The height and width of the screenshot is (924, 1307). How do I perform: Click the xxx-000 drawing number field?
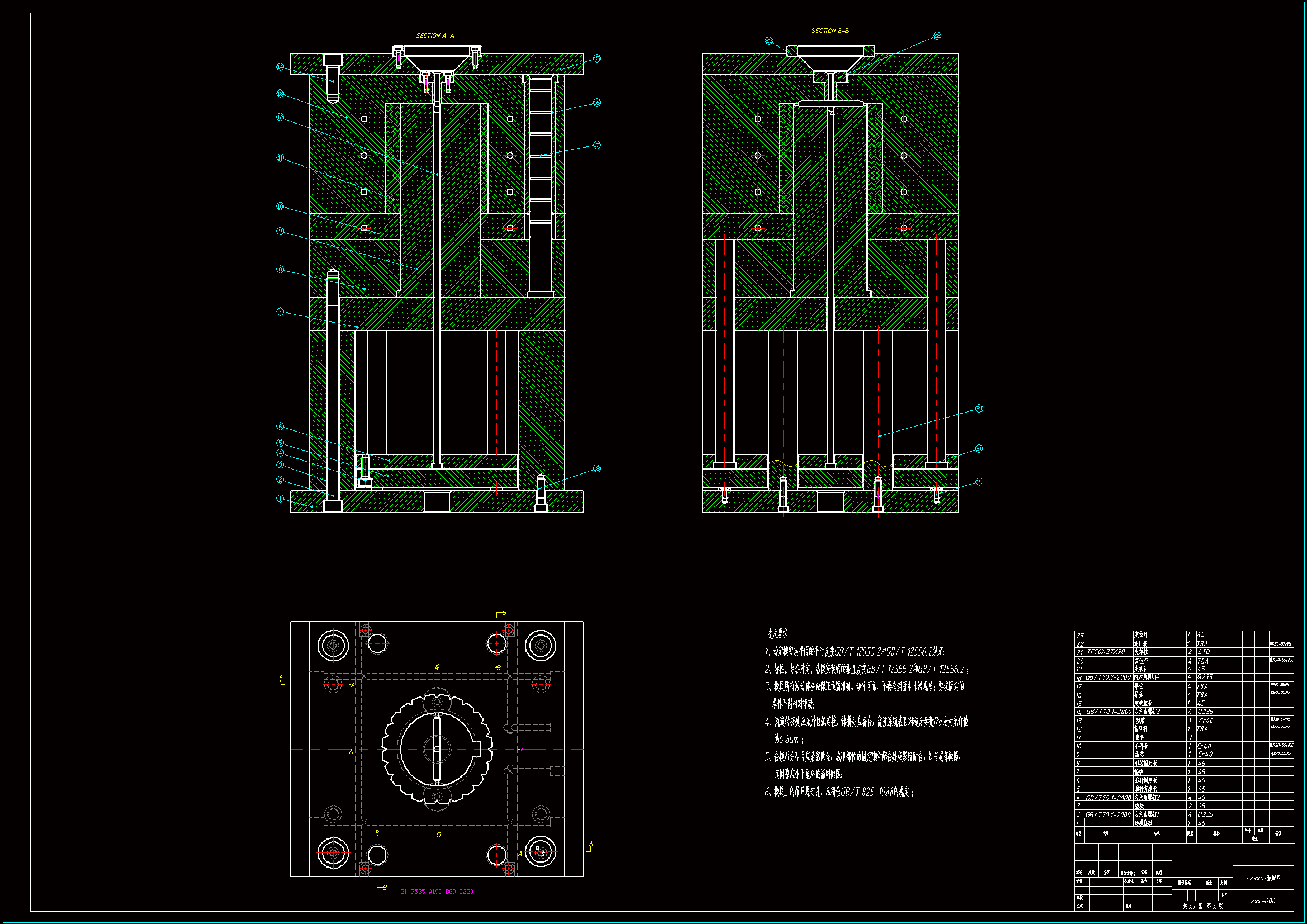1263,901
